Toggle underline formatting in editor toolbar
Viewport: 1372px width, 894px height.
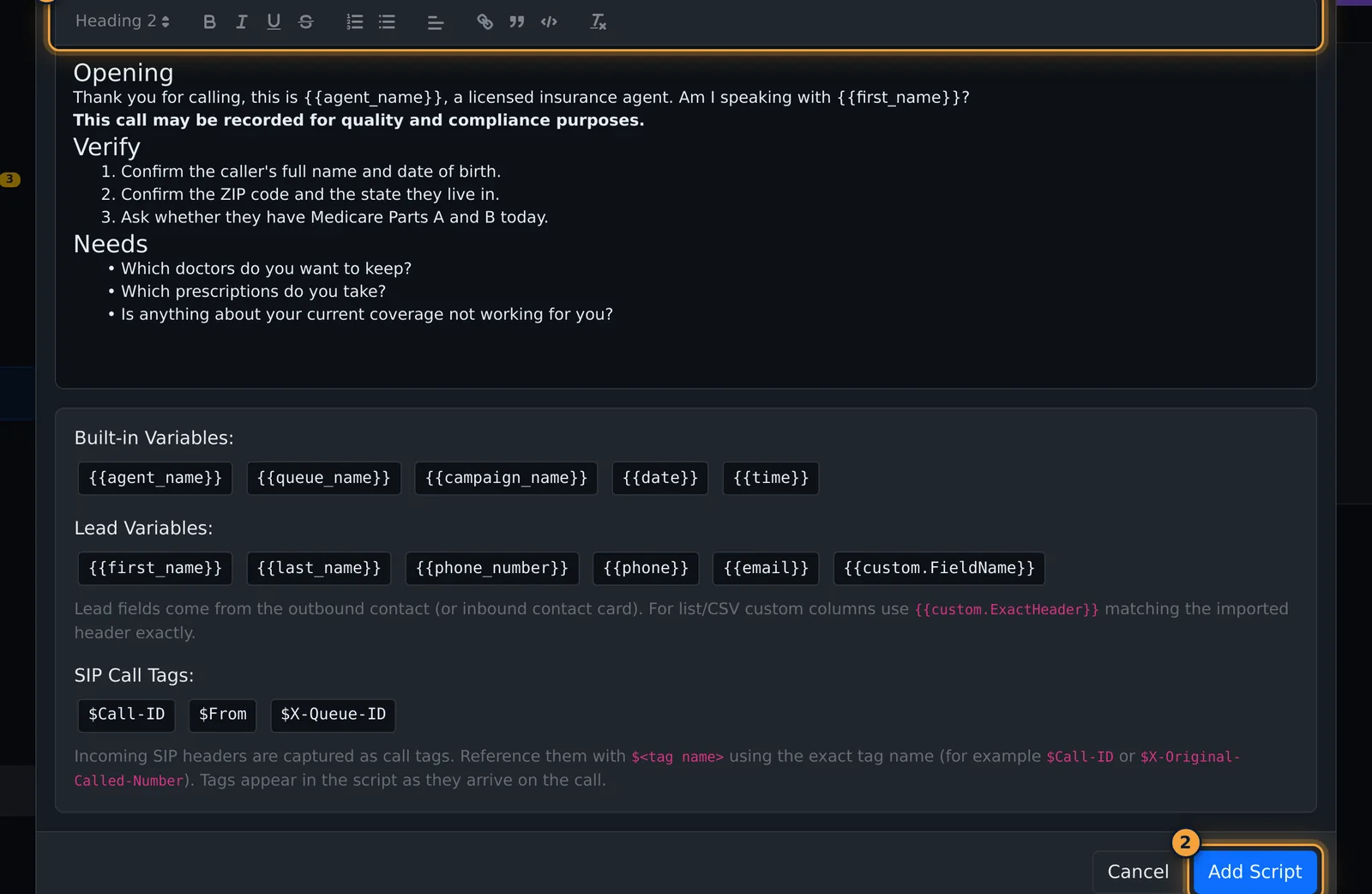coord(274,22)
